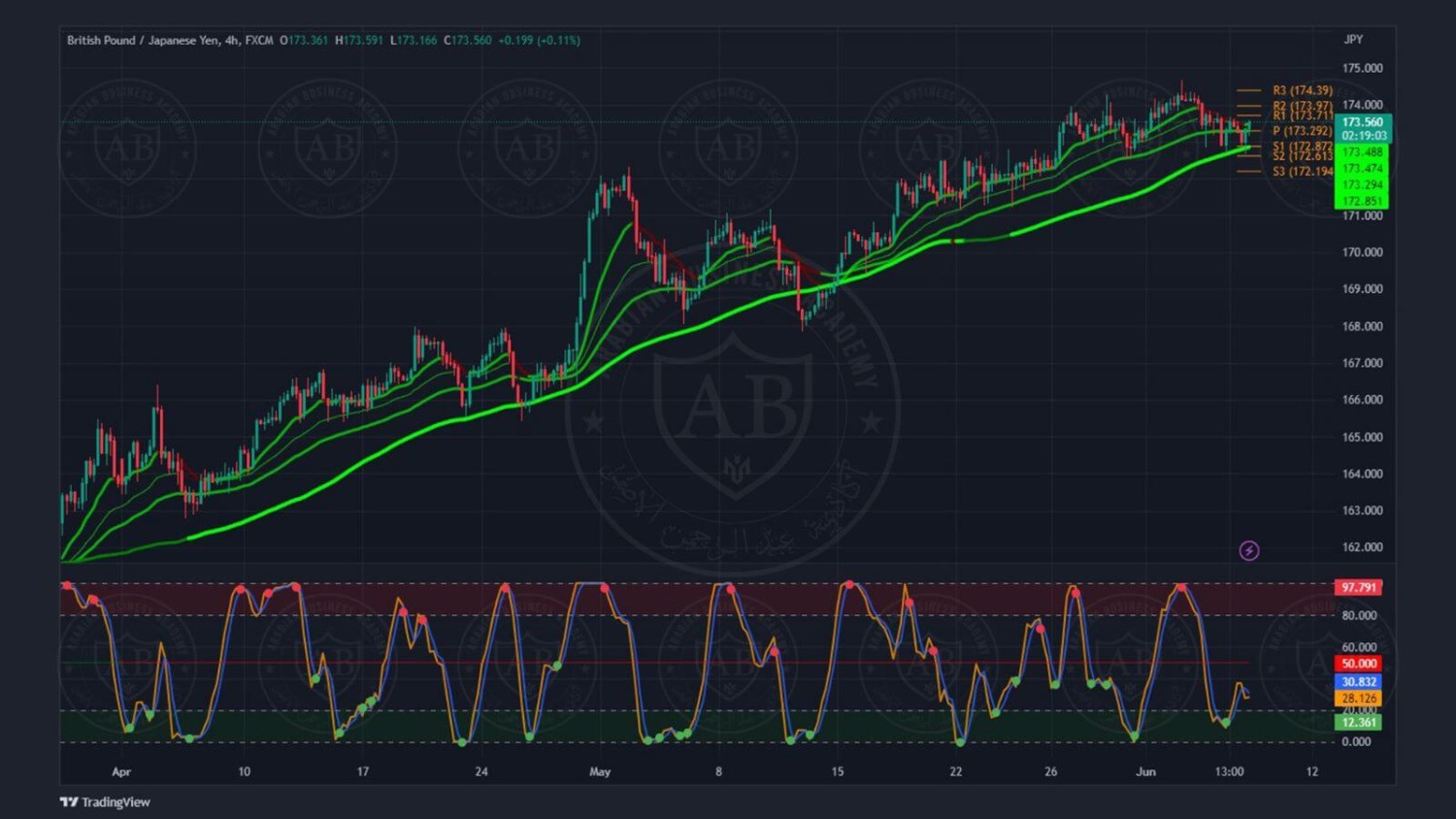The height and width of the screenshot is (819, 1456).
Task: Click the blue 30.832 oscillator tag
Action: (1359, 682)
